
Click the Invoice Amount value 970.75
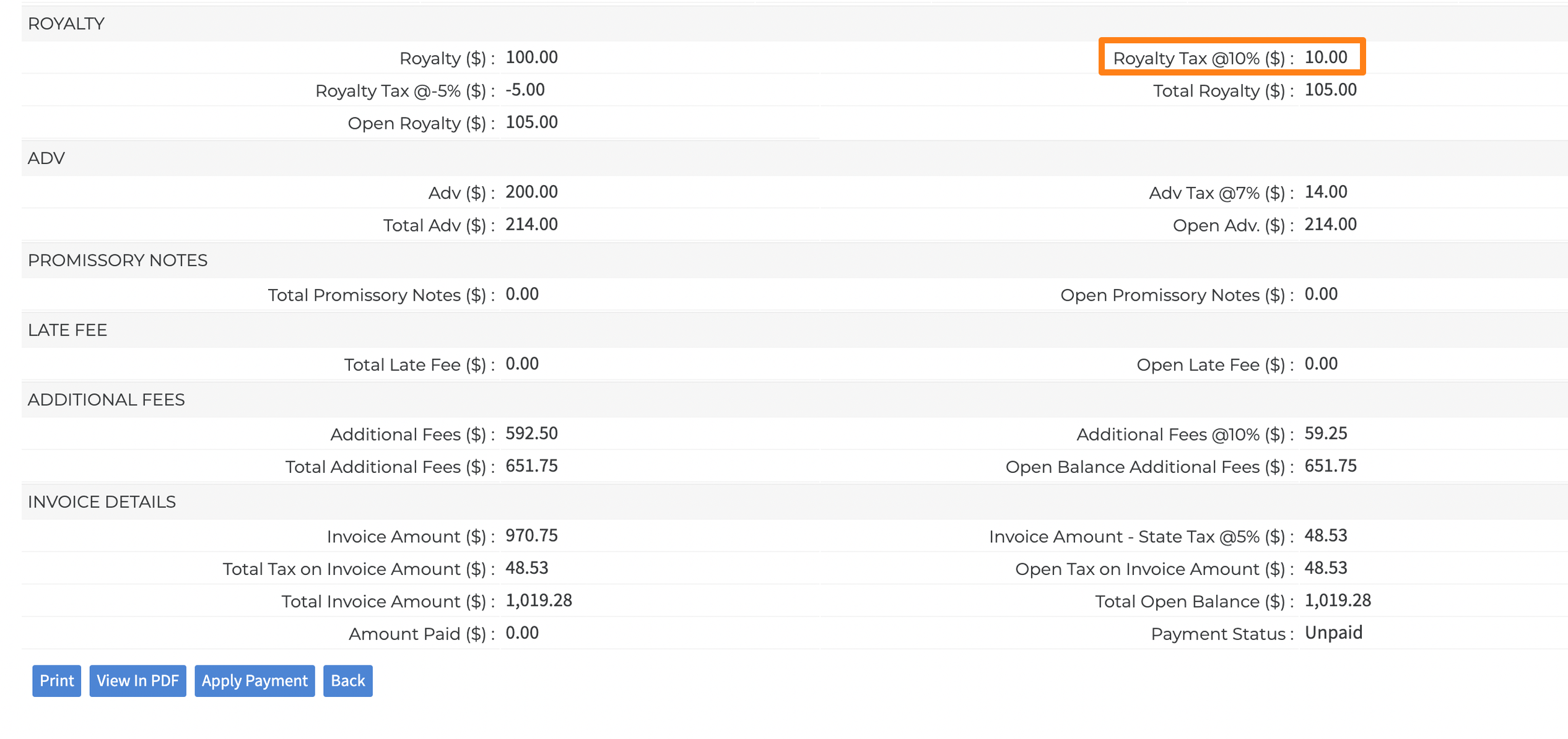[531, 535]
